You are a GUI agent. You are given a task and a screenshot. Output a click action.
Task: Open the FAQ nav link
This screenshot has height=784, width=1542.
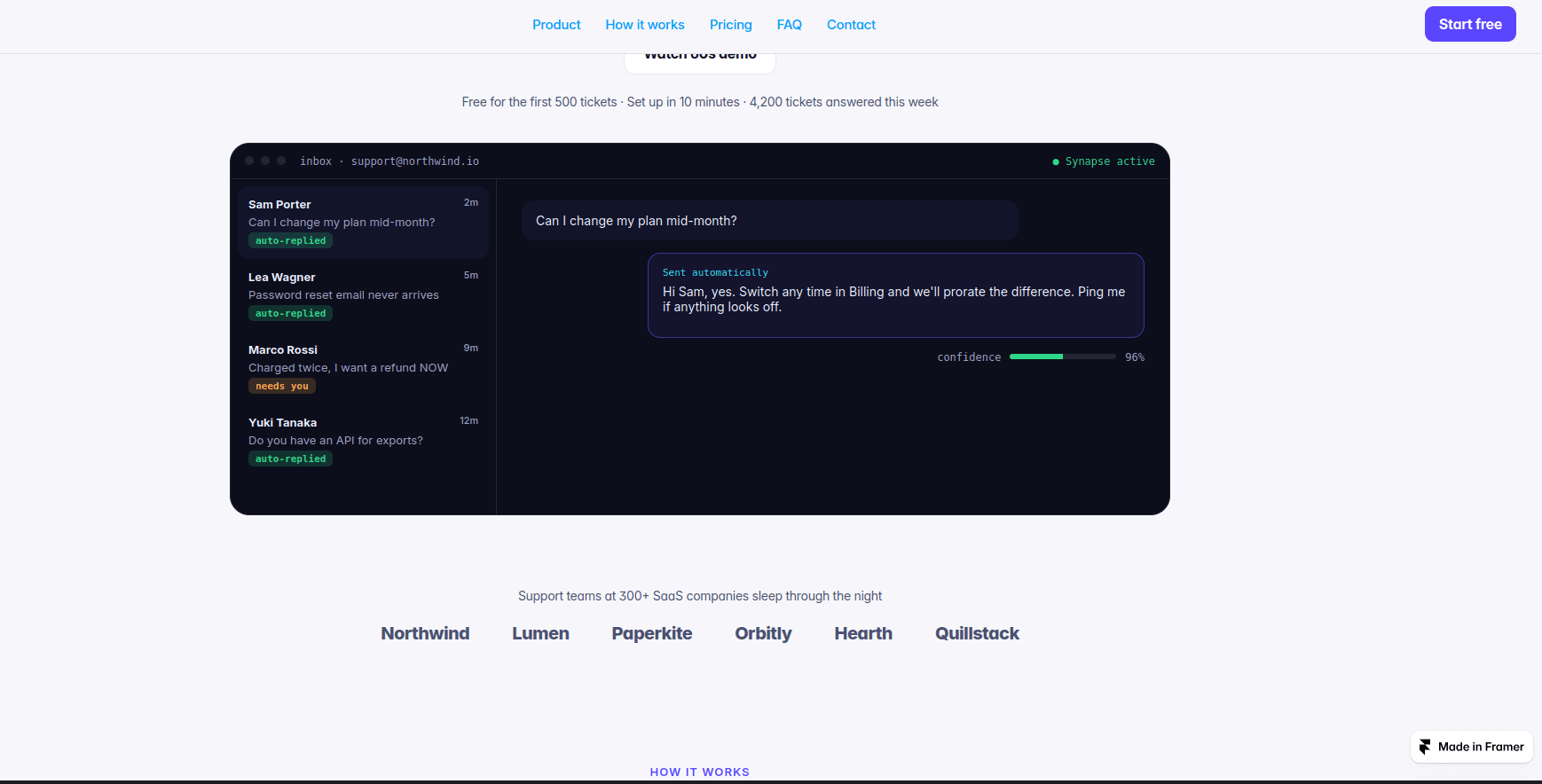[x=790, y=25]
